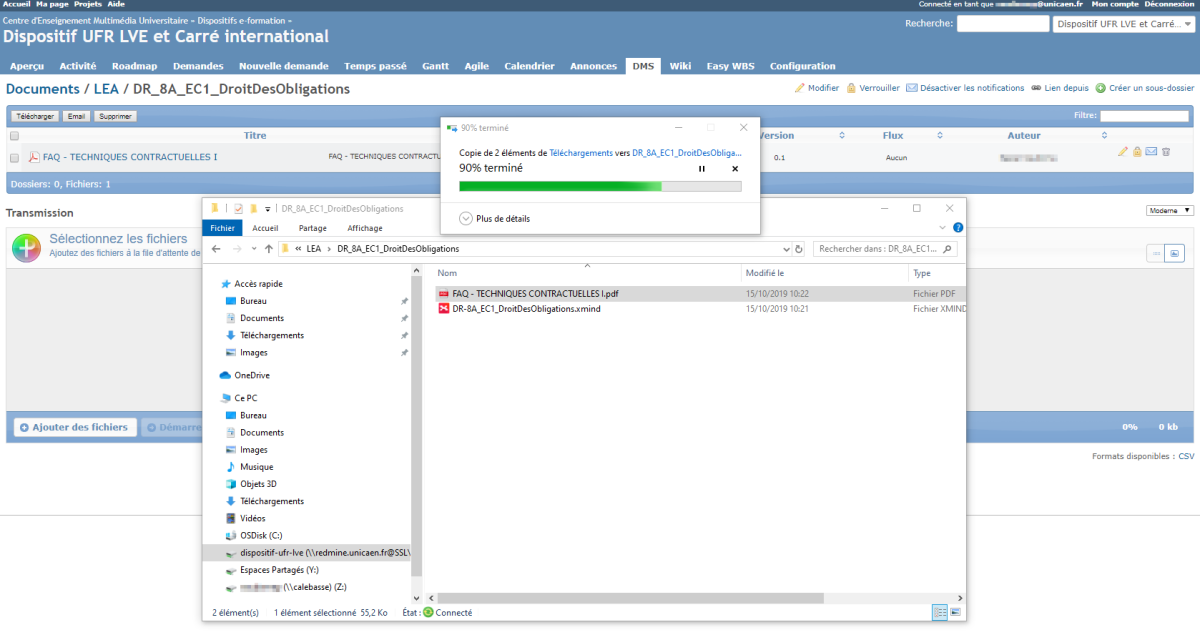The image size is (1200, 640).
Task: Click the green plus icon for Créer un sous-dossier
Action: [x=1101, y=88]
